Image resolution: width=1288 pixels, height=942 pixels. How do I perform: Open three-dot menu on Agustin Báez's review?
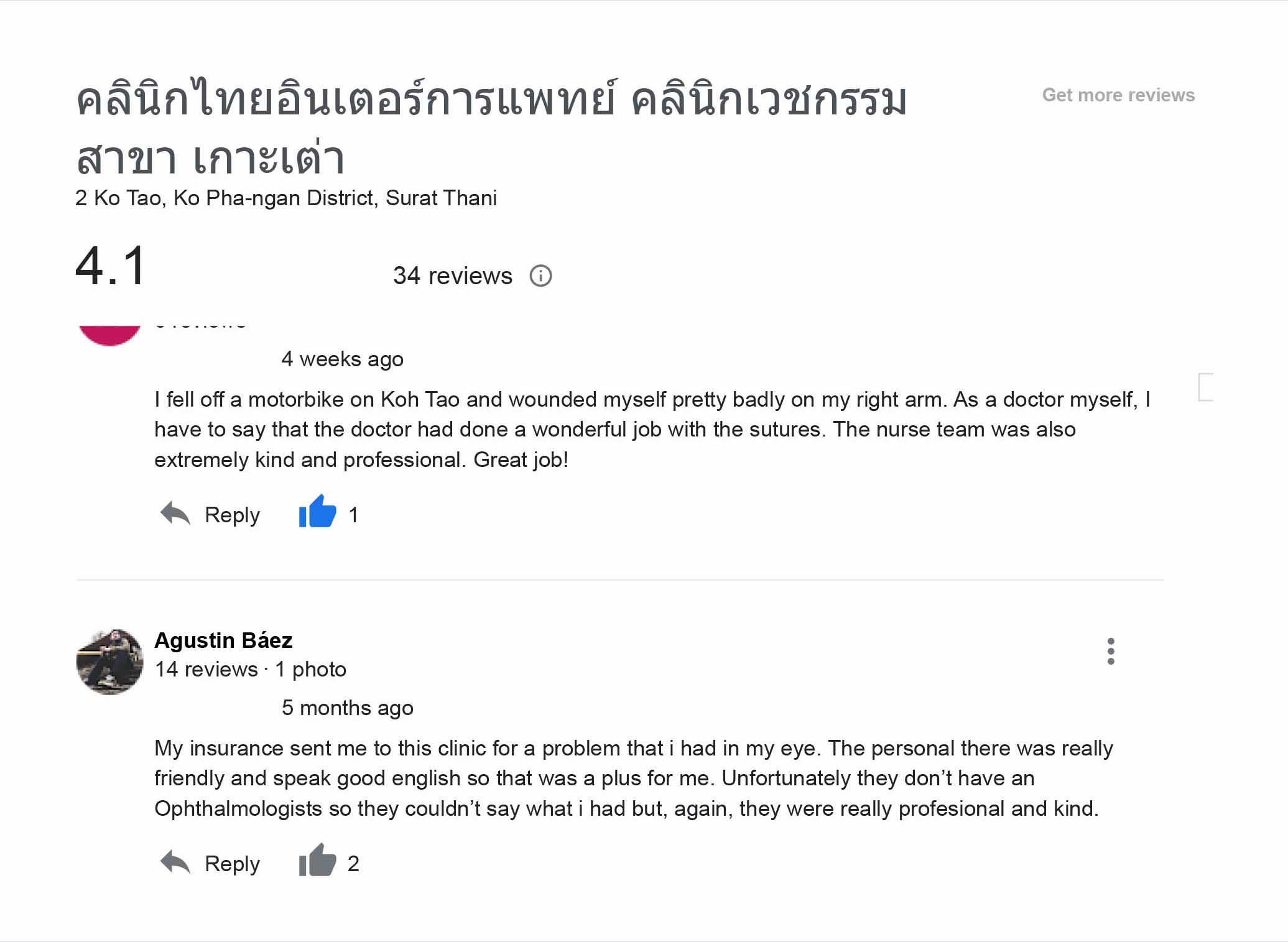click(x=1111, y=651)
